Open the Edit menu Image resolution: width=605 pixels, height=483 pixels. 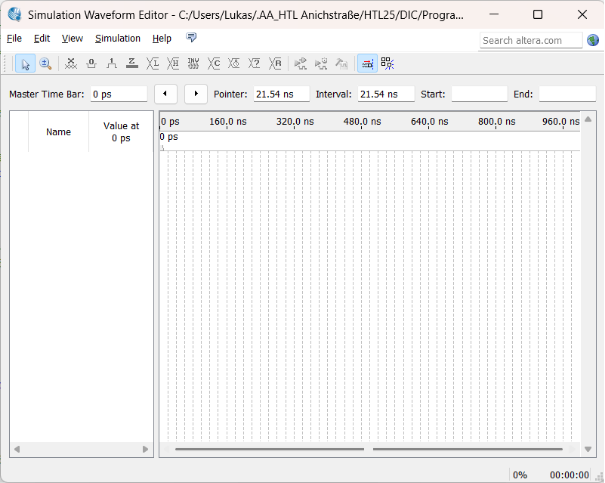(x=42, y=38)
